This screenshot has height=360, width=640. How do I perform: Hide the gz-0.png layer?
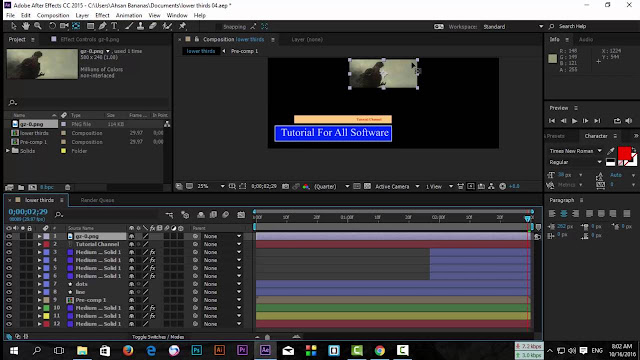[9, 236]
